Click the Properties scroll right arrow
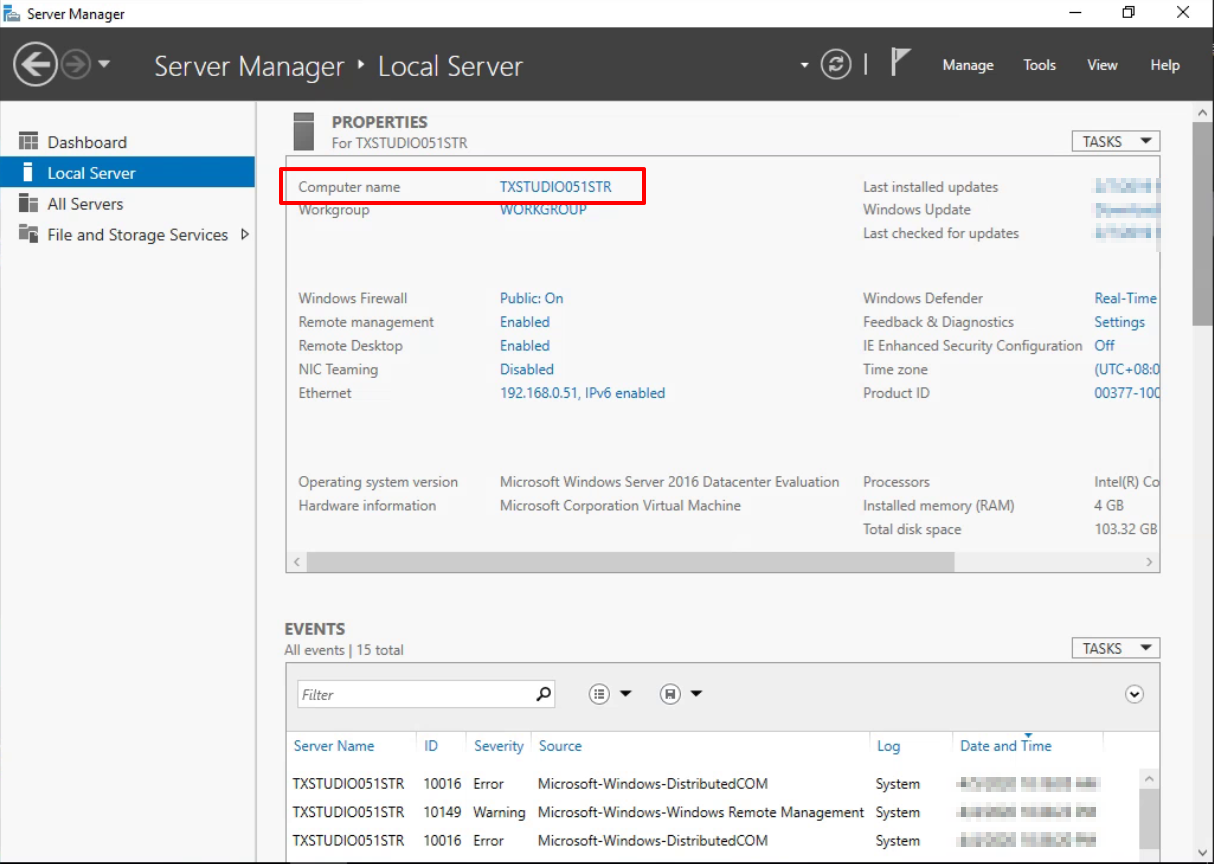Image resolution: width=1214 pixels, height=864 pixels. click(x=1149, y=562)
